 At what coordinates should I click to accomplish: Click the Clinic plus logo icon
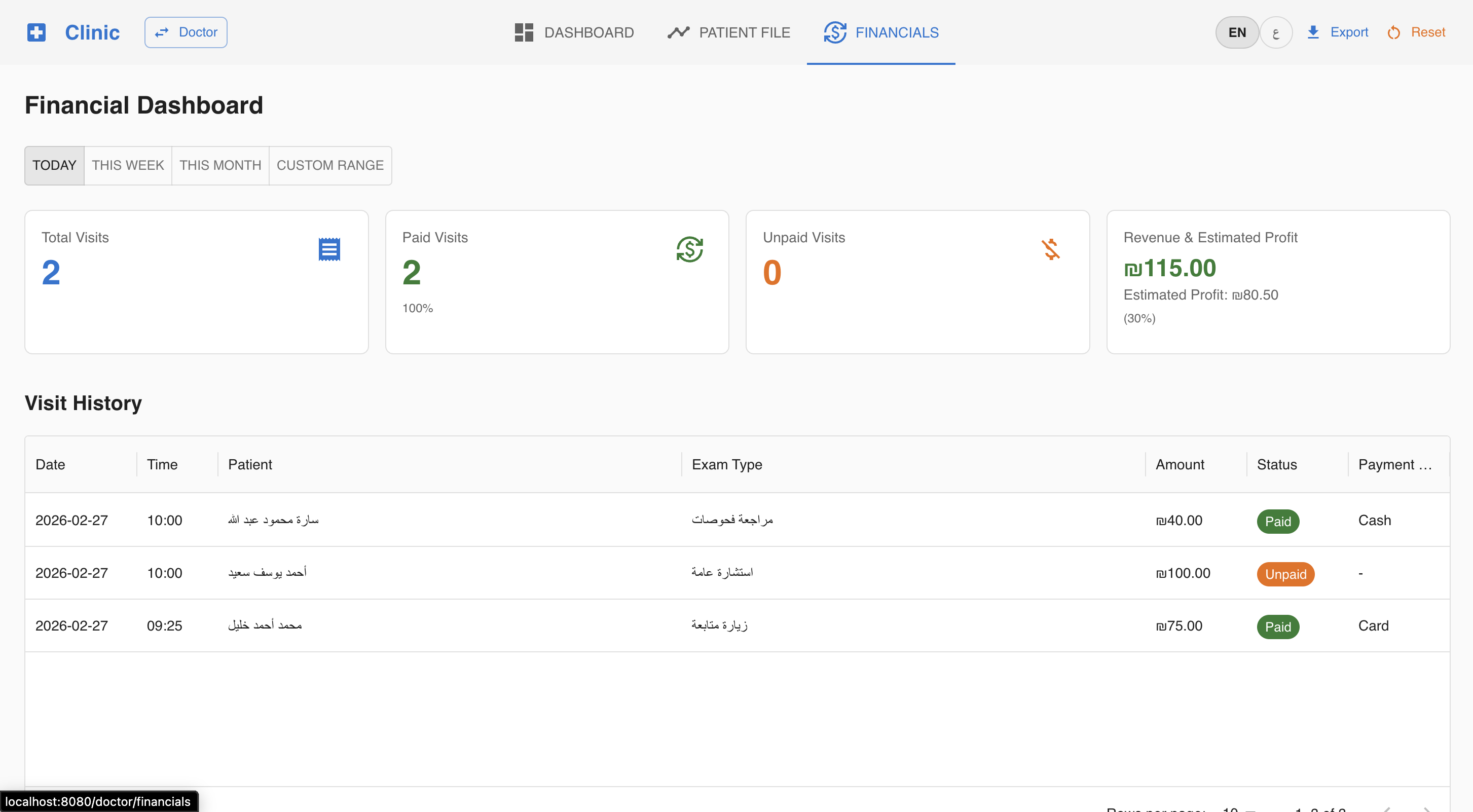tap(36, 32)
